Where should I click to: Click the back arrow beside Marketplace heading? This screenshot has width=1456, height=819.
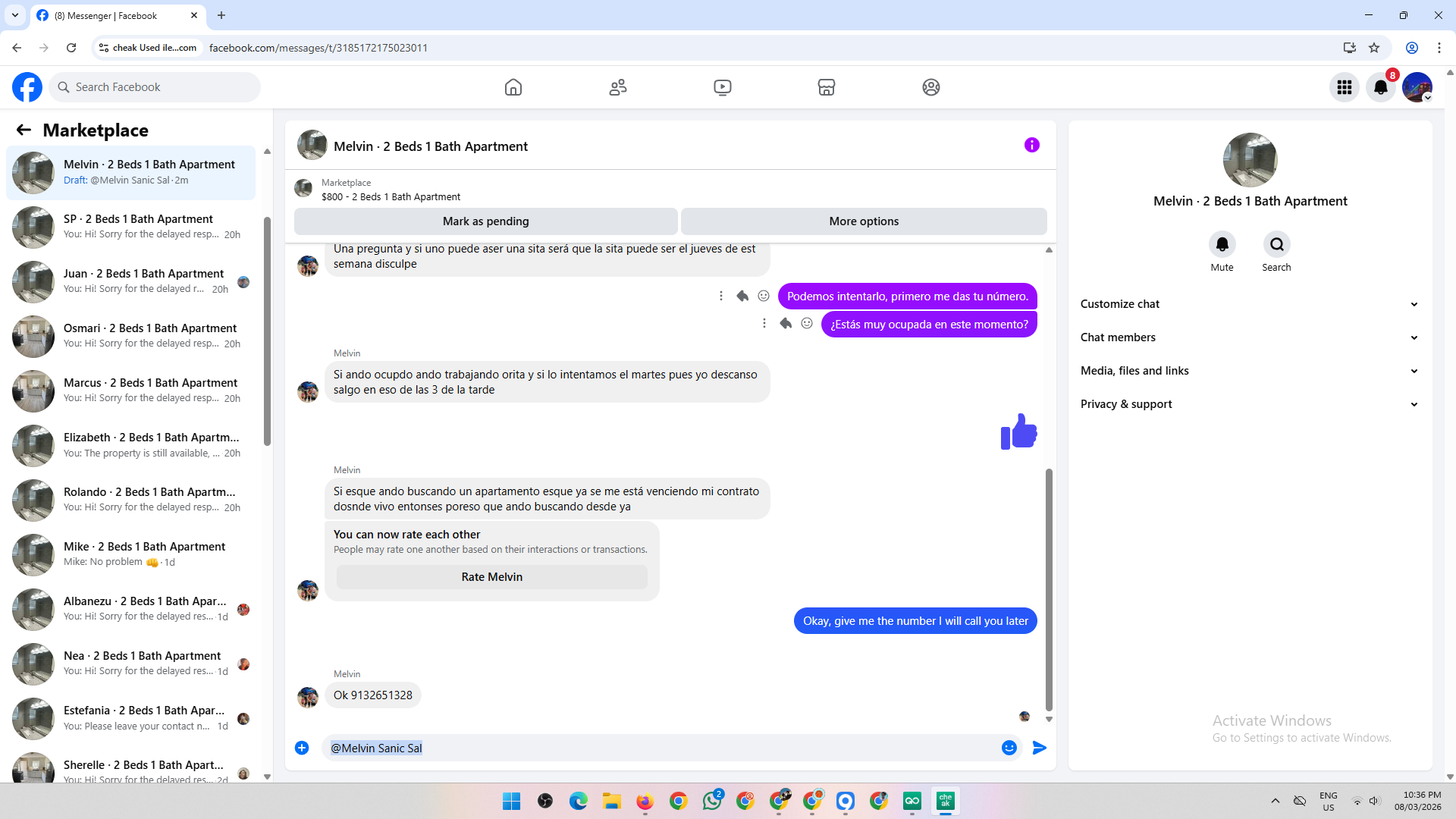click(x=24, y=130)
